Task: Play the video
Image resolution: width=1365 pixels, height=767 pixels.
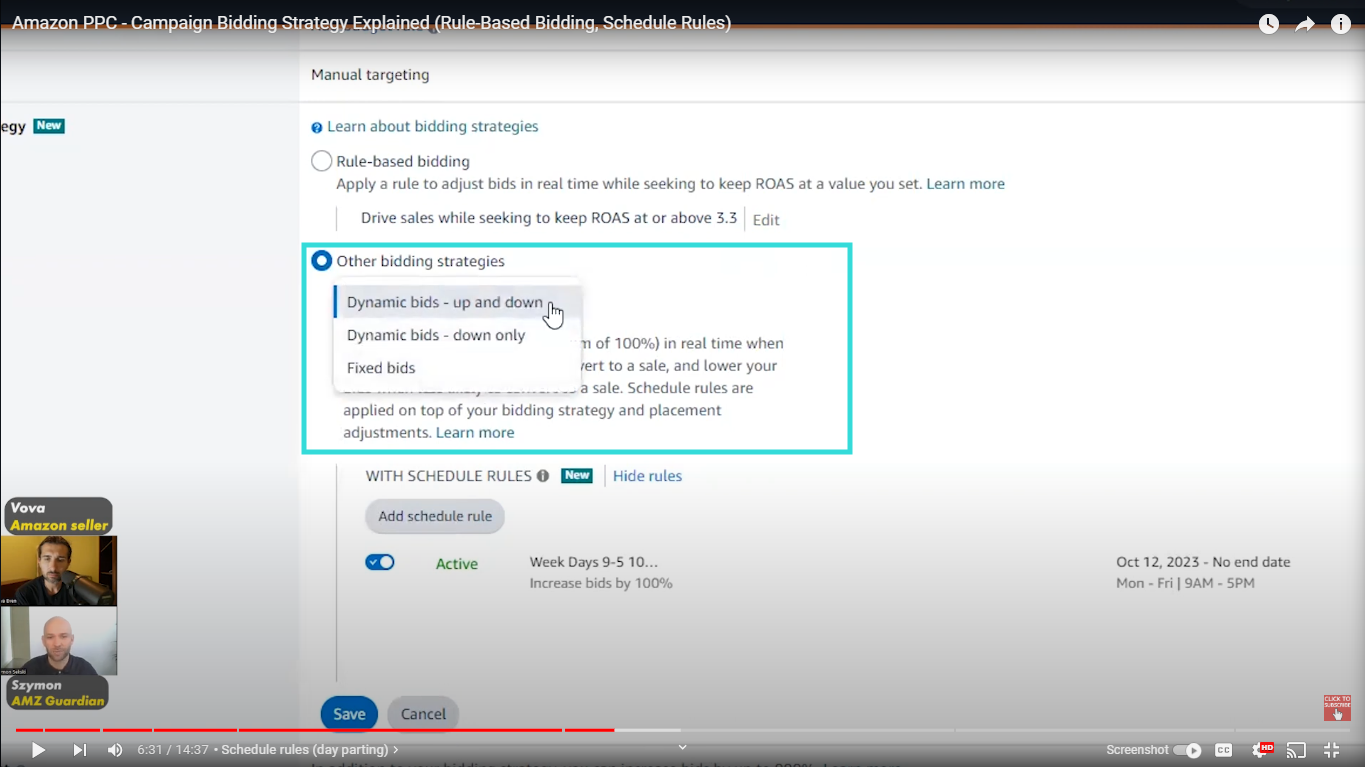Action: [38, 750]
